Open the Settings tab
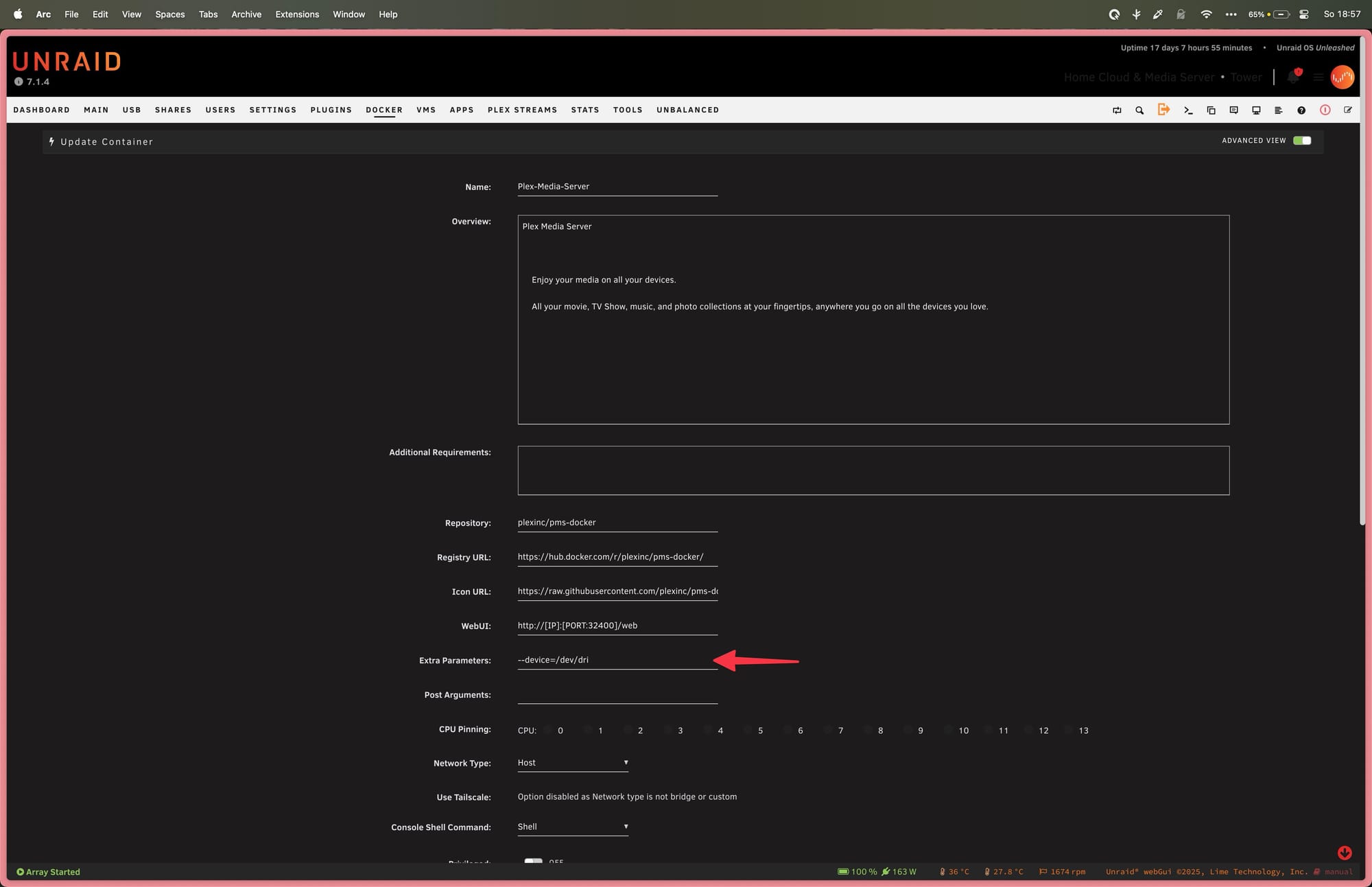Image resolution: width=1372 pixels, height=887 pixels. tap(273, 110)
